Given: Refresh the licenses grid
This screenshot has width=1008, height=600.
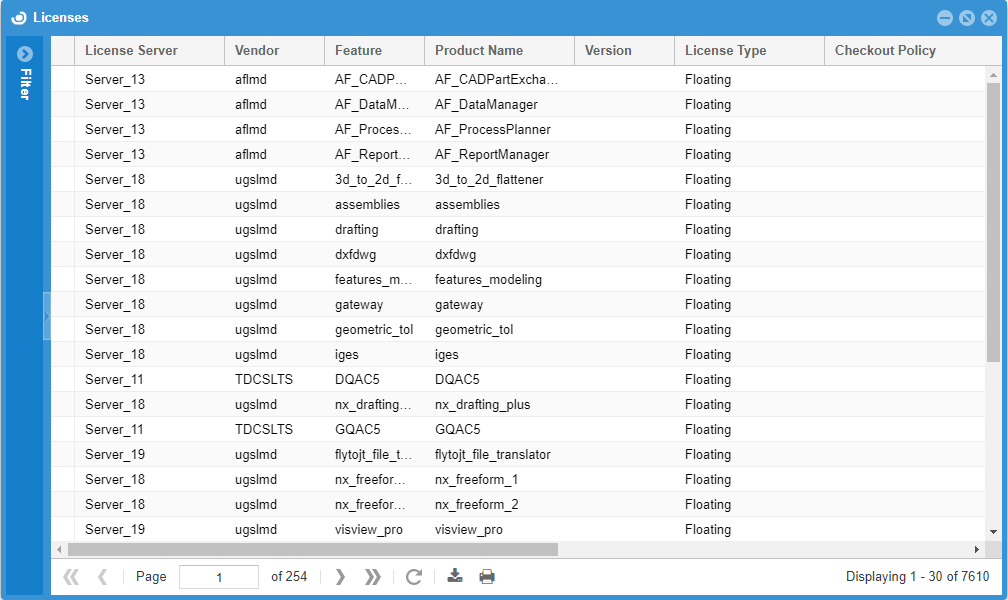Looking at the screenshot, I should pyautogui.click(x=414, y=577).
